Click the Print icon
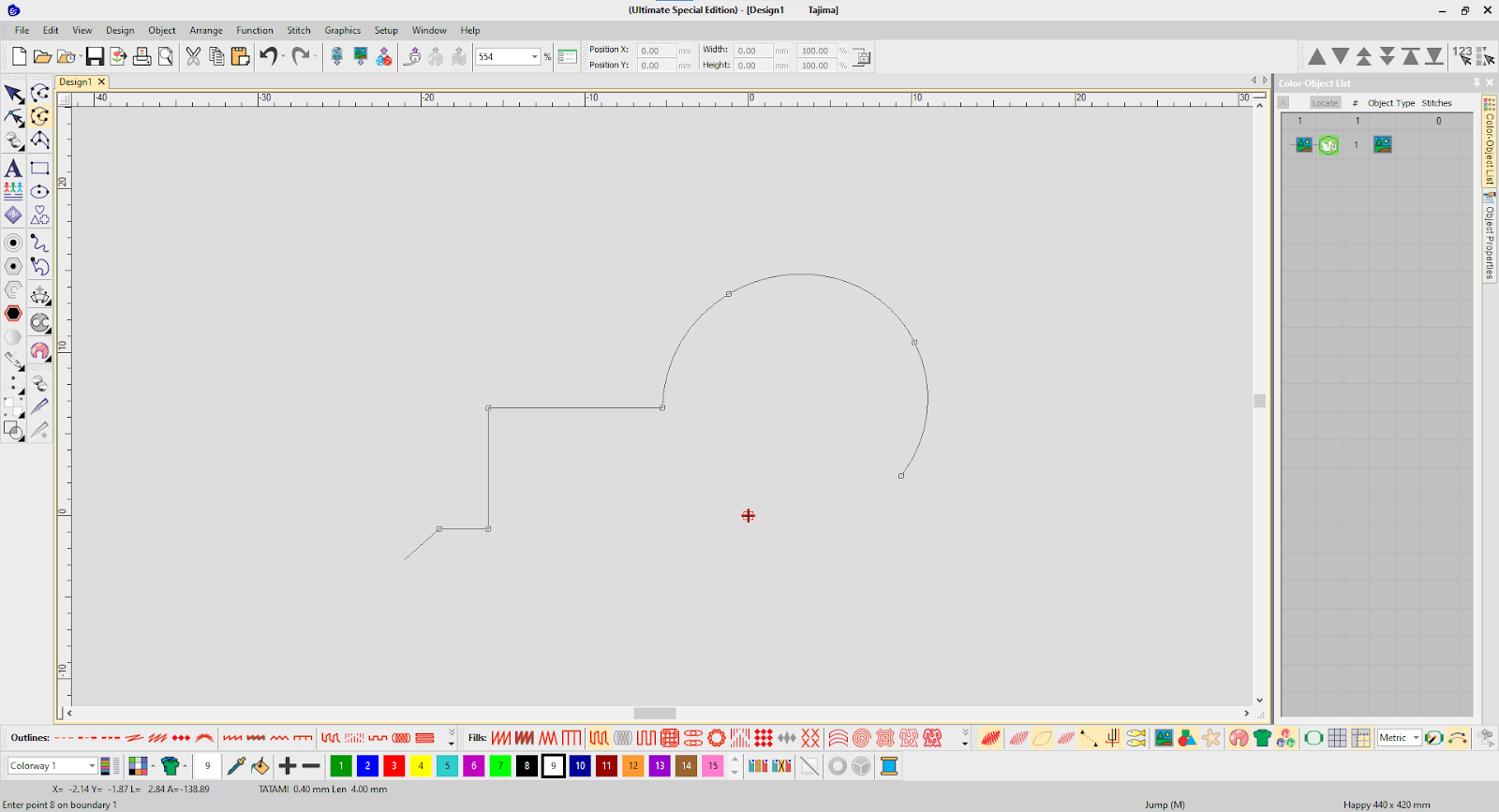This screenshot has height=812, width=1499. coord(141,57)
